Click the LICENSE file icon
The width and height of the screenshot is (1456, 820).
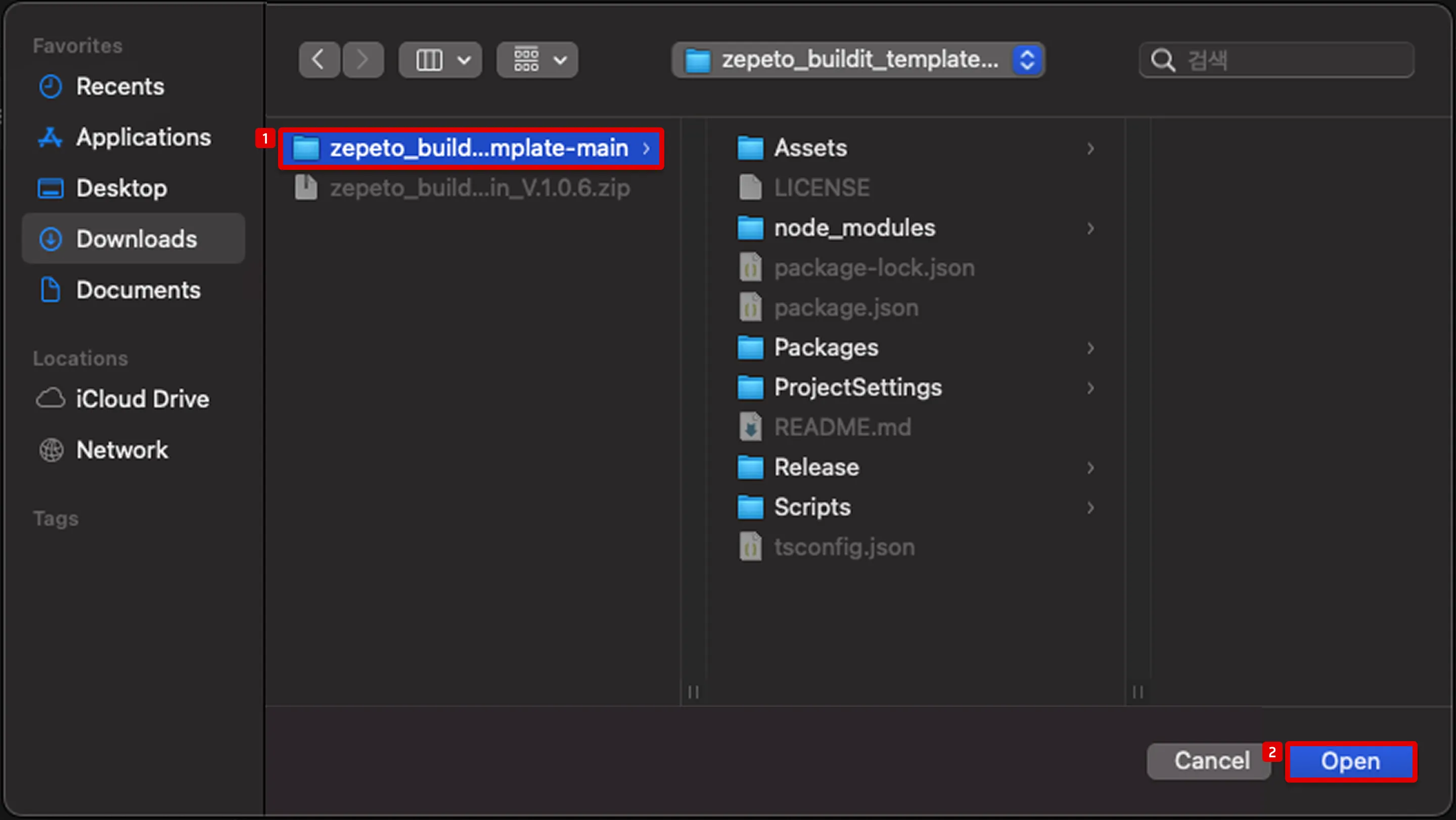750,187
